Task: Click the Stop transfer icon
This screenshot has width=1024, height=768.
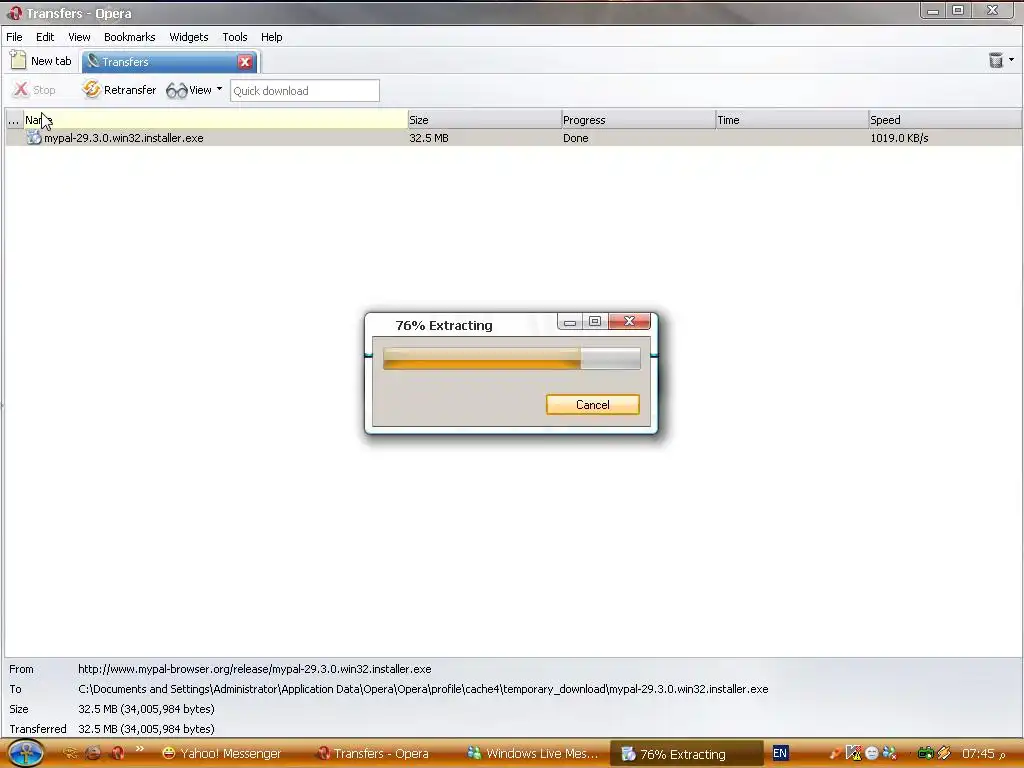Action: pyautogui.click(x=21, y=89)
